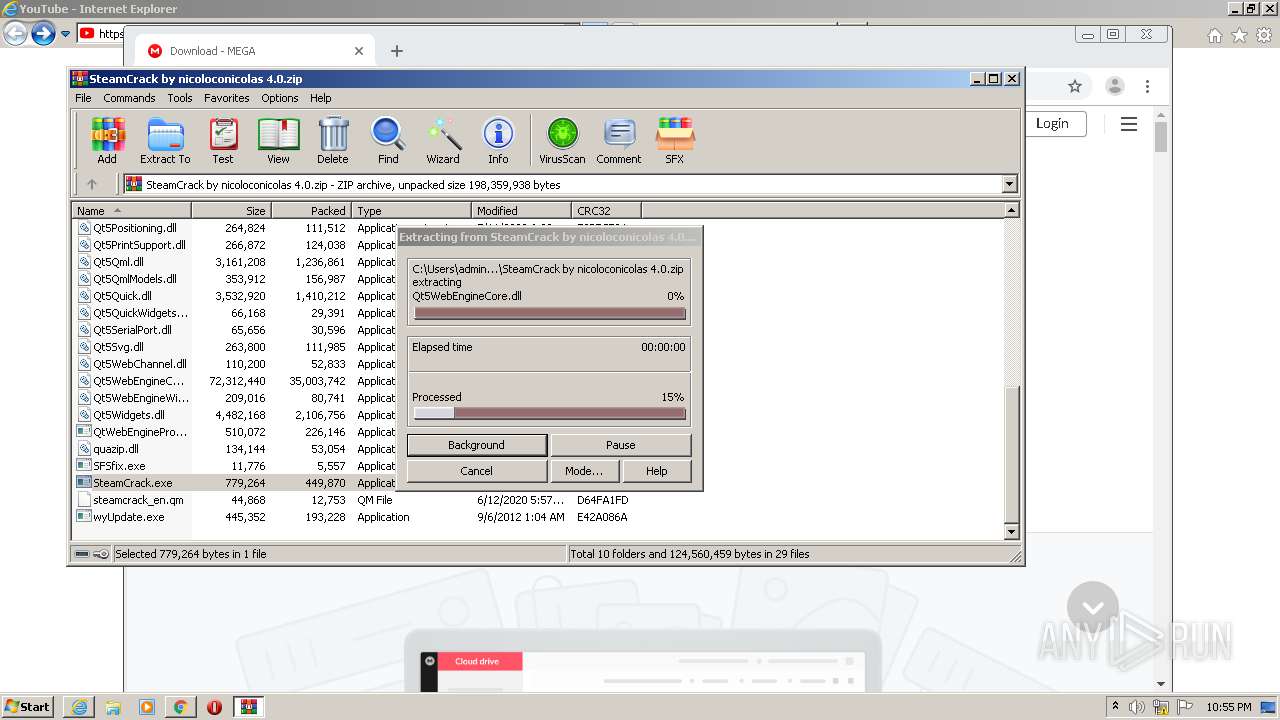
Task: Click the View file icon
Action: click(x=278, y=141)
